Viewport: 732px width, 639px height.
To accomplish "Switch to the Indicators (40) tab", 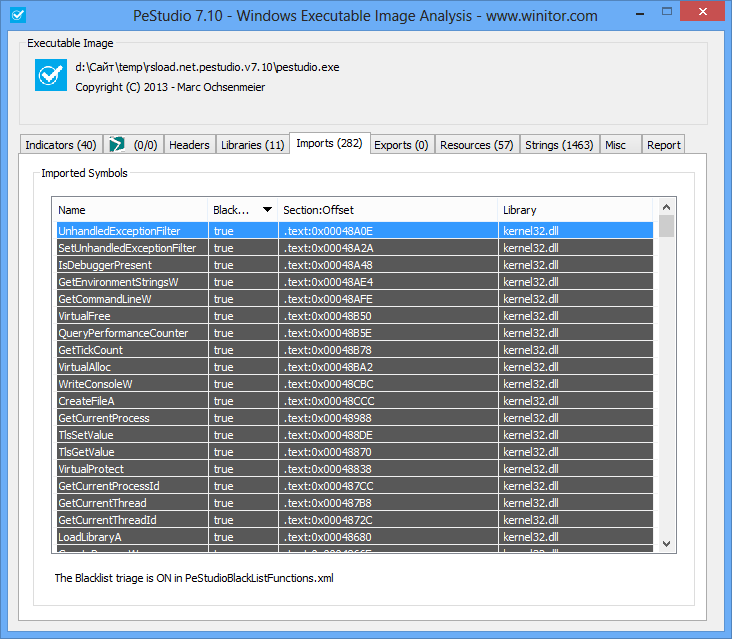I will (61, 145).
